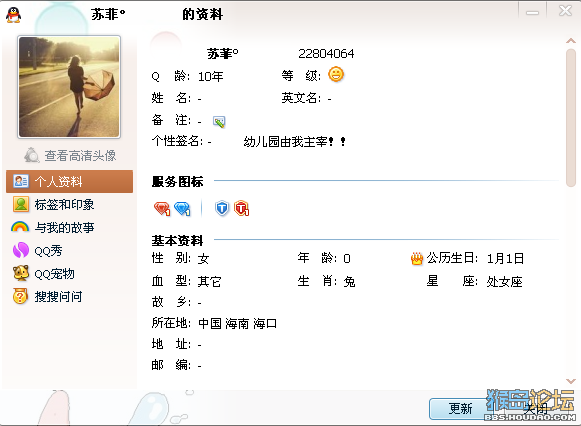Click the smiley level icon
This screenshot has height=426, width=581.
pyautogui.click(x=336, y=74)
